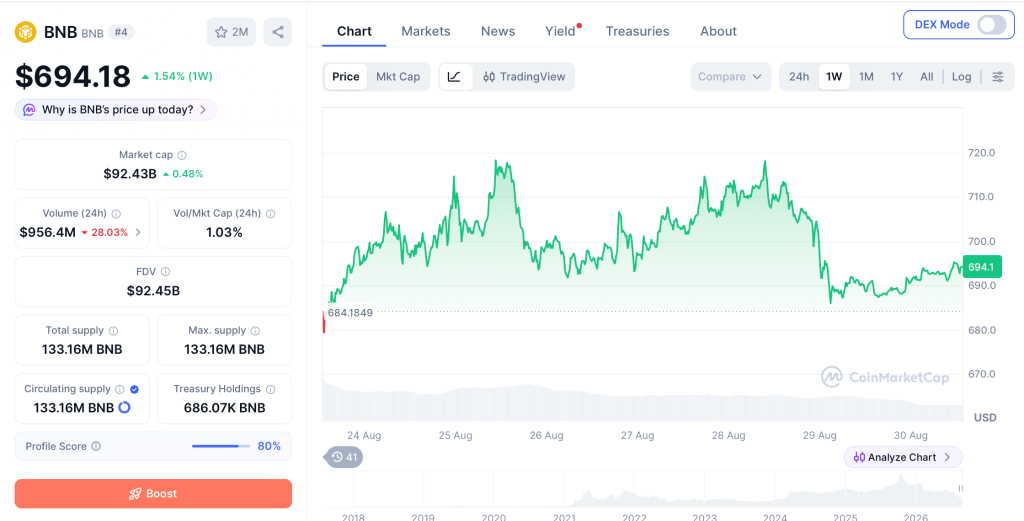Open the Compare dropdown
This screenshot has width=1024, height=521.
point(730,76)
